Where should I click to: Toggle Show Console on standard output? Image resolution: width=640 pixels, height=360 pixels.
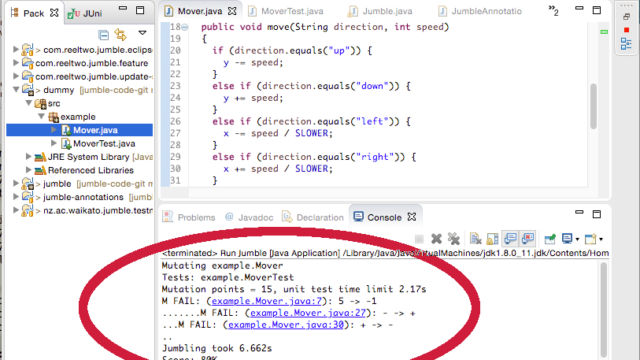[x=510, y=239]
